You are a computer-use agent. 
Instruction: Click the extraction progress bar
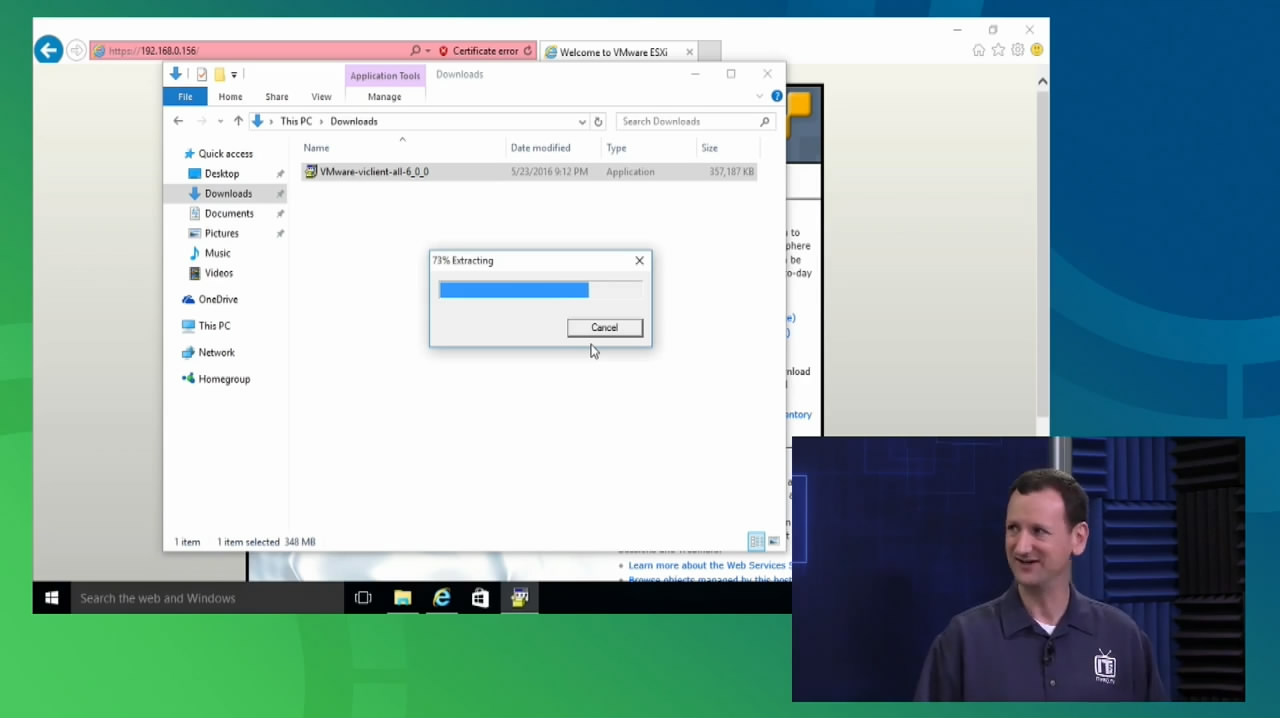point(541,290)
